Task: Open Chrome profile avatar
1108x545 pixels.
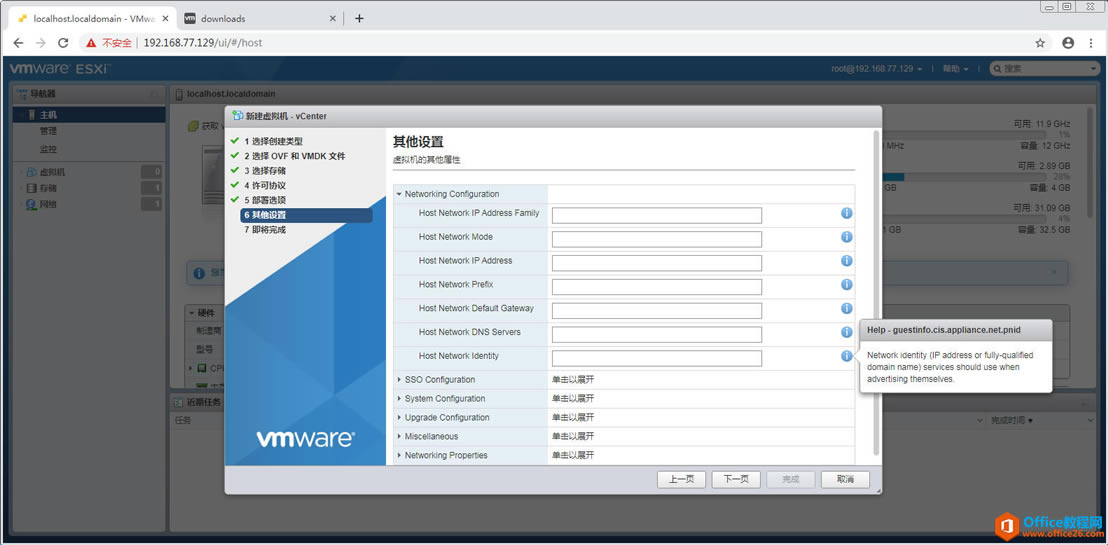Action: coord(1068,43)
